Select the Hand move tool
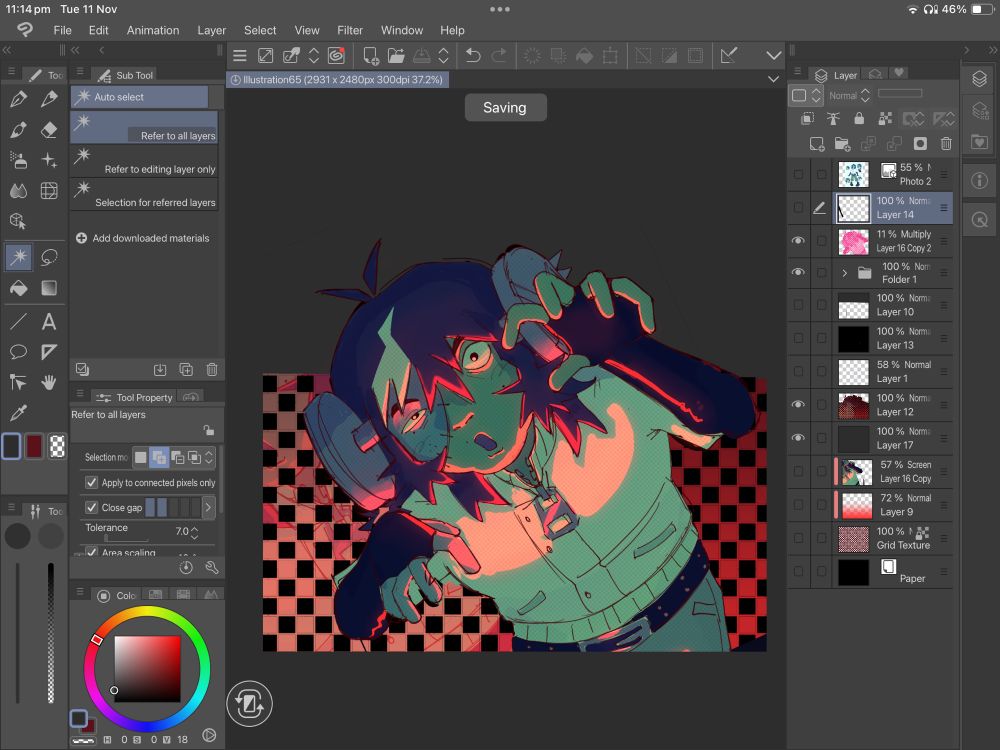Image resolution: width=1000 pixels, height=750 pixels. [x=49, y=382]
